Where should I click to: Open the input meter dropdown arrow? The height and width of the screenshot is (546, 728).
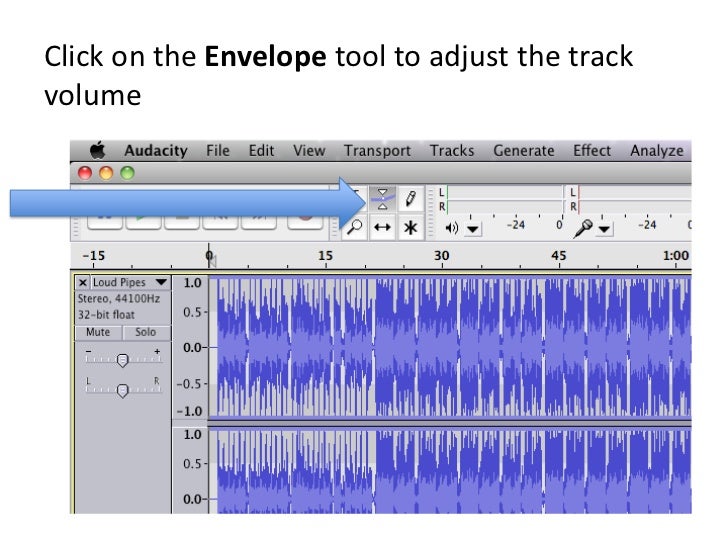(604, 229)
